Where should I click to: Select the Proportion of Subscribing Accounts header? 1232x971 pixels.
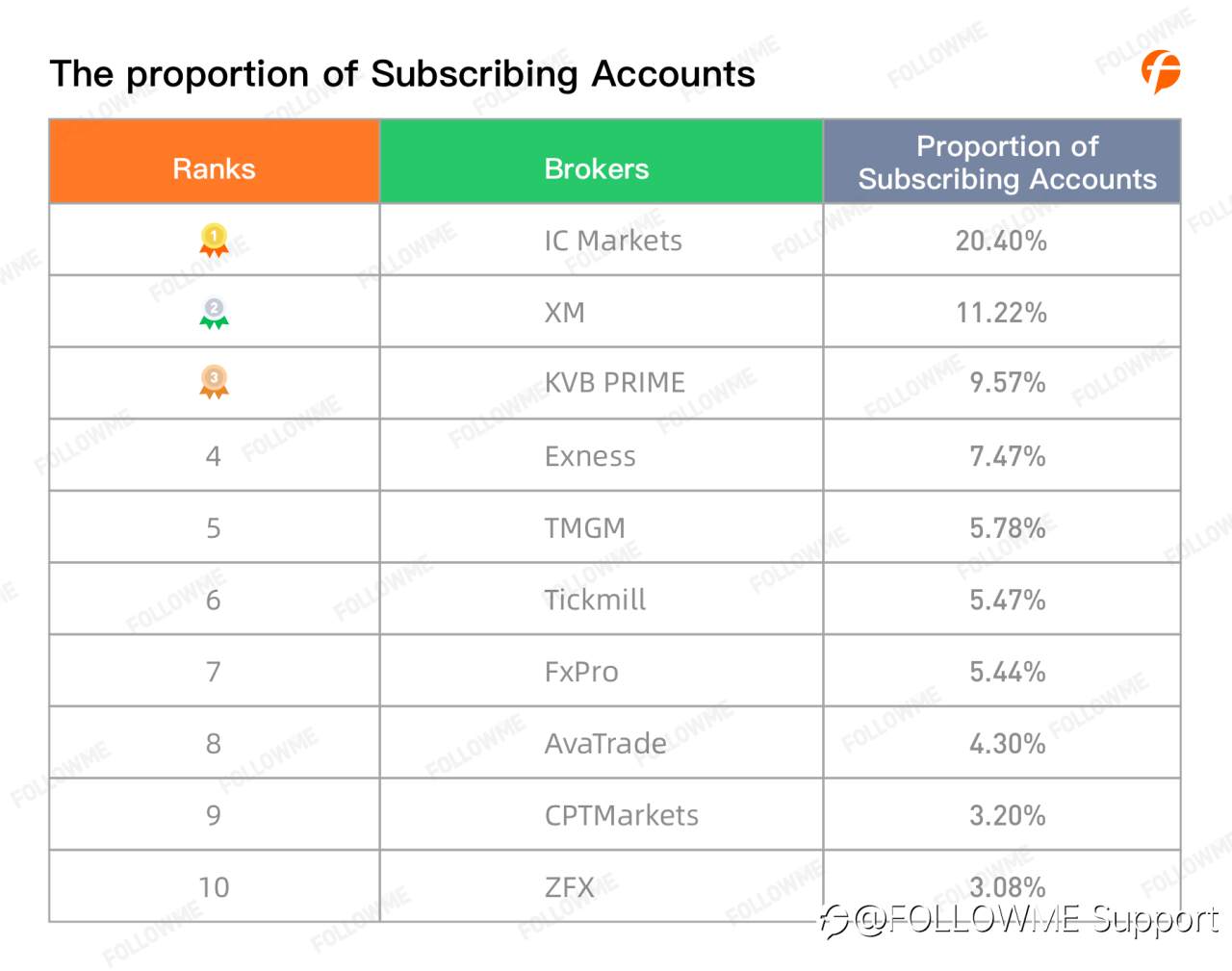[x=1002, y=162]
